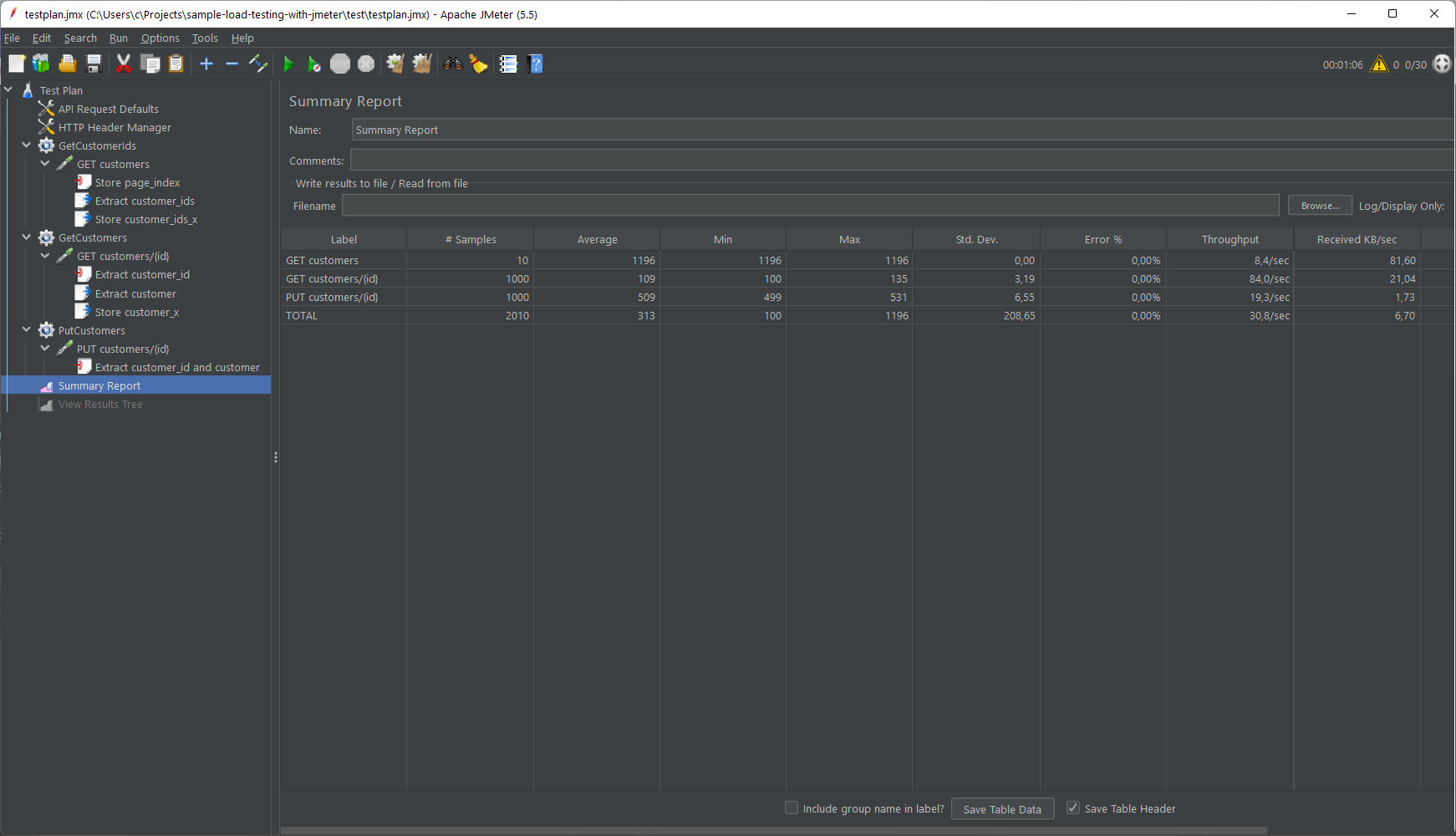Click the Clear All results icon
The width and height of the screenshot is (1456, 836).
click(422, 64)
